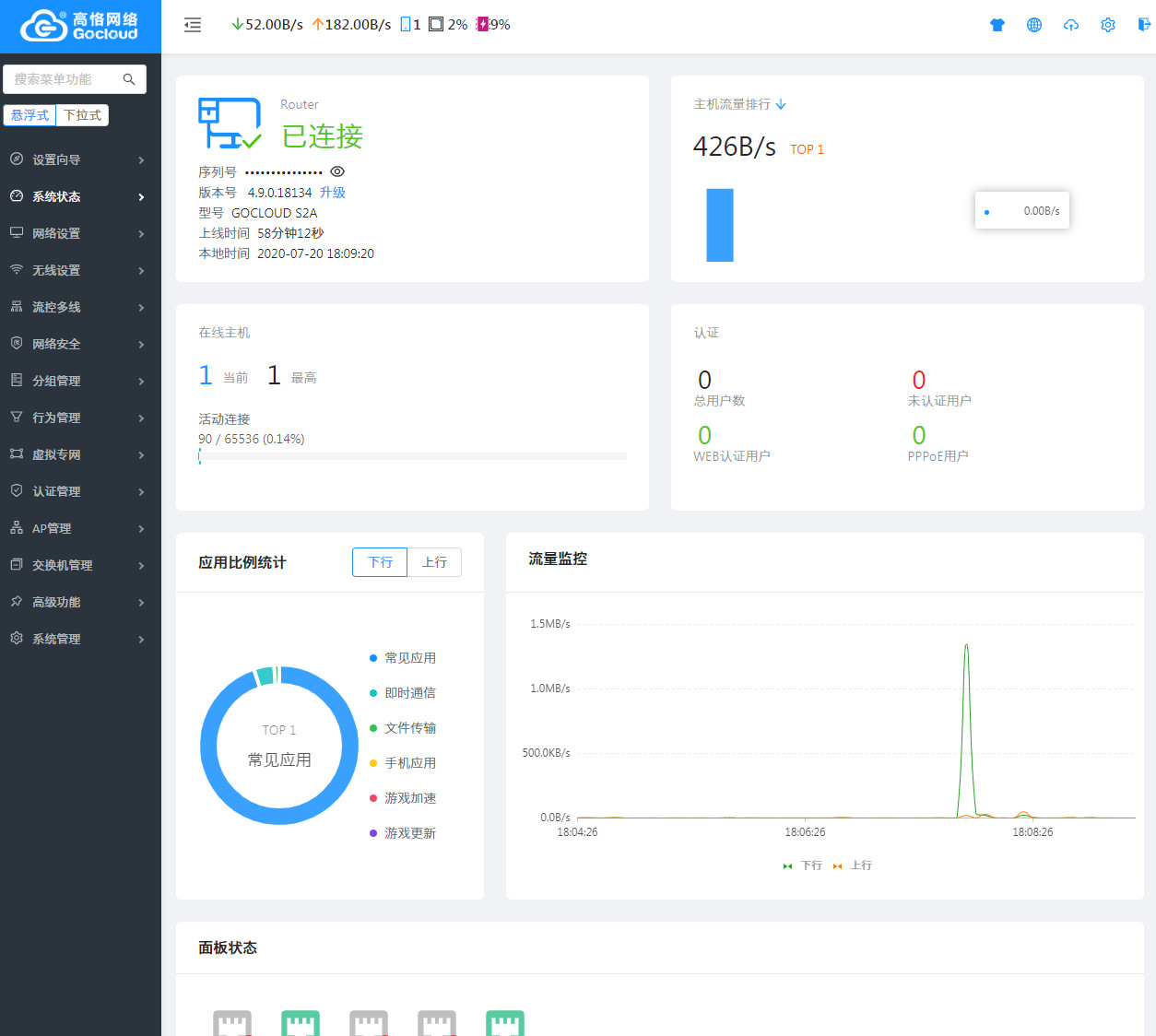Click the Gocloud logo
1156x1036 pixels.
[79, 26]
